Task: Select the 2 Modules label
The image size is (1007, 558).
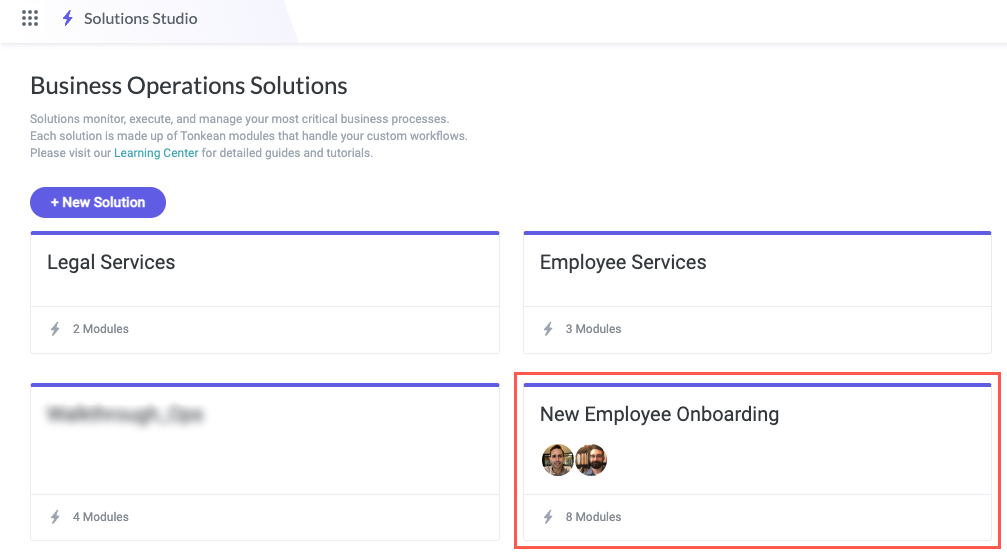Action: 100,329
